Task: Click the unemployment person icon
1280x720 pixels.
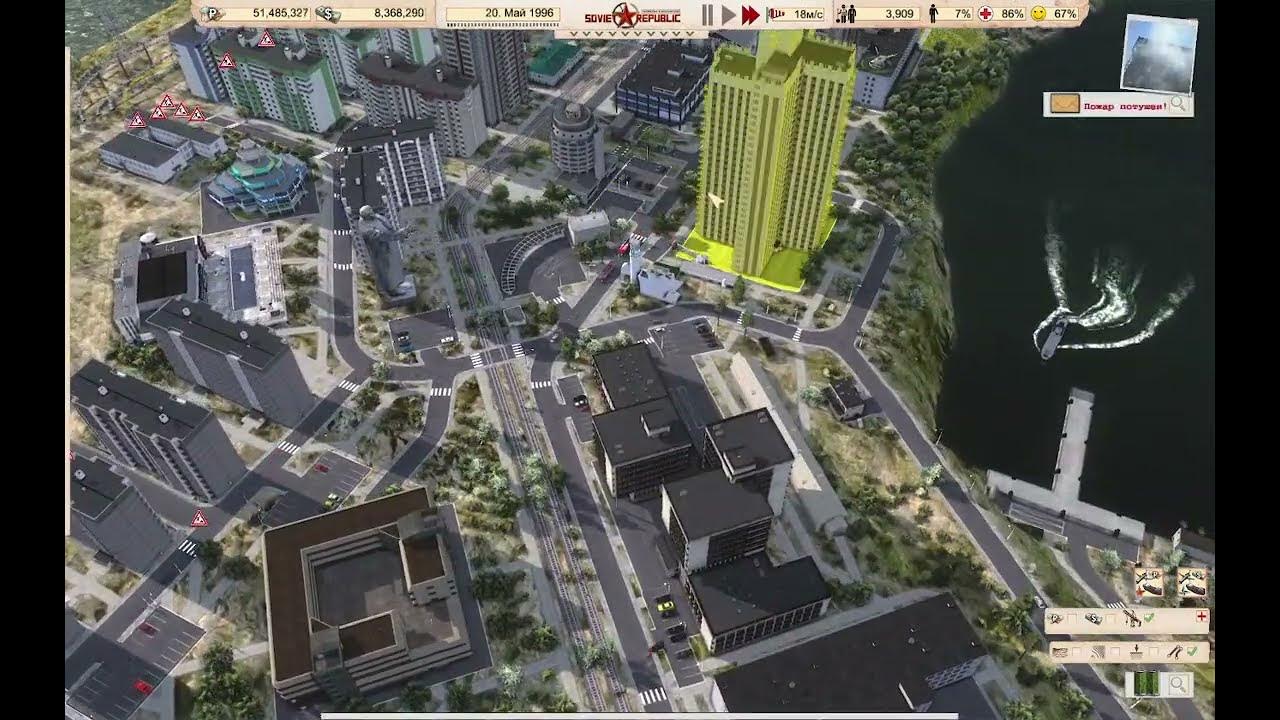Action: [933, 14]
